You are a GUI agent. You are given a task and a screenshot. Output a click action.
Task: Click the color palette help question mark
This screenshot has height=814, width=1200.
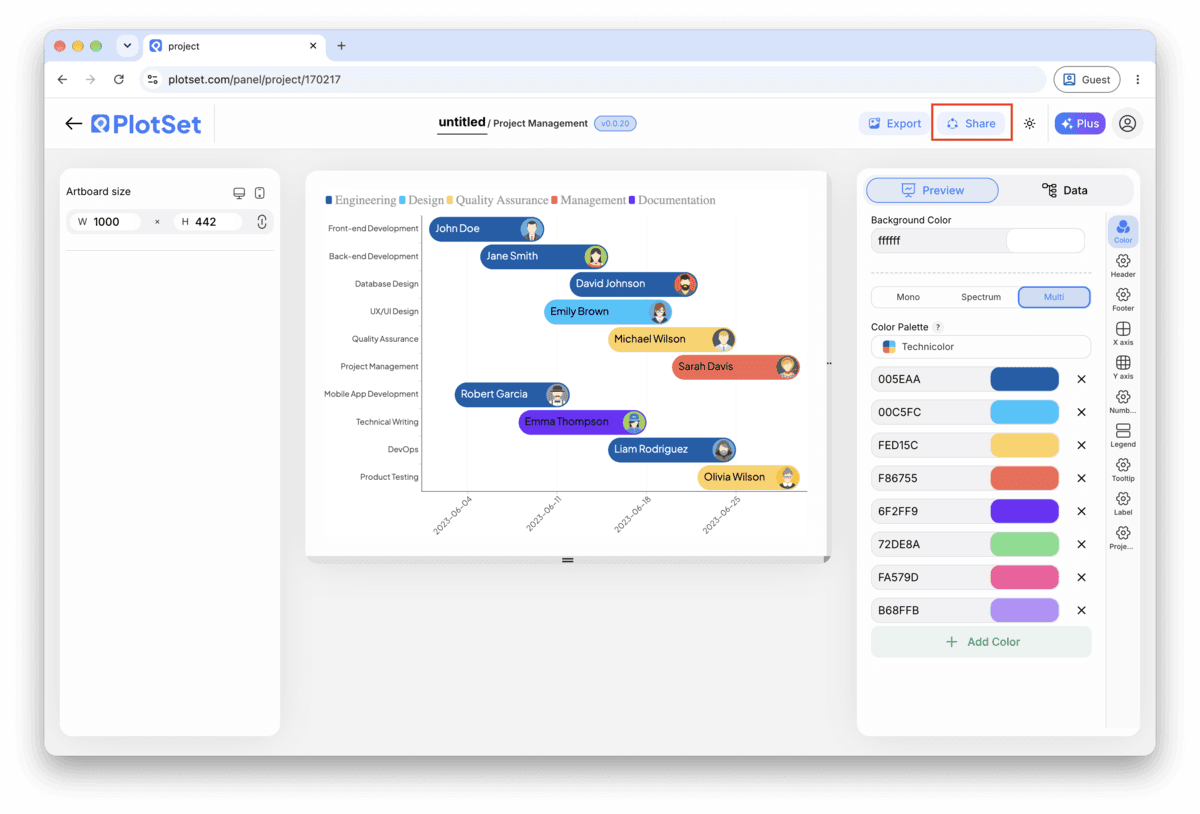point(938,327)
